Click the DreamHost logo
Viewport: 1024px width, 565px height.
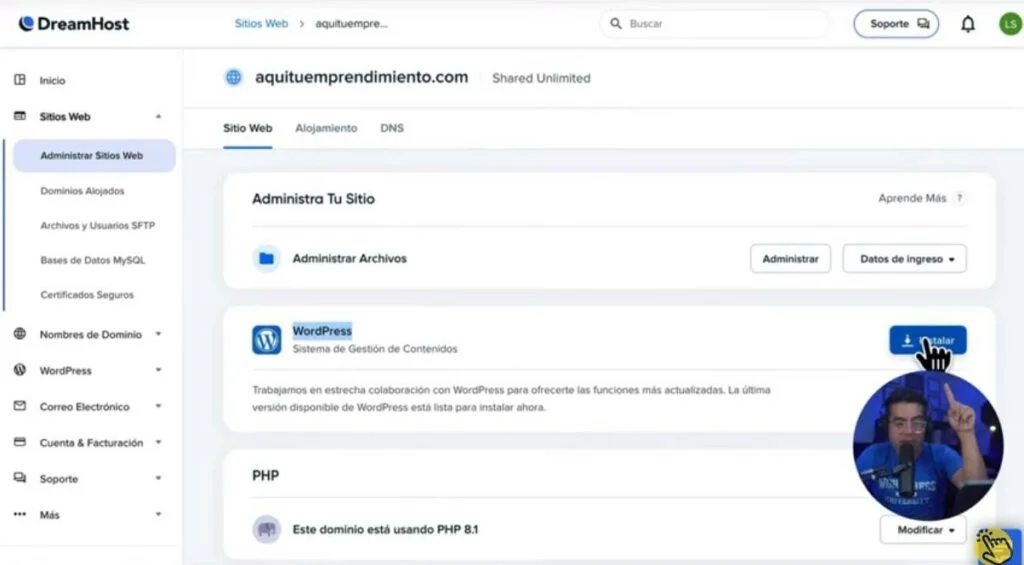click(74, 24)
